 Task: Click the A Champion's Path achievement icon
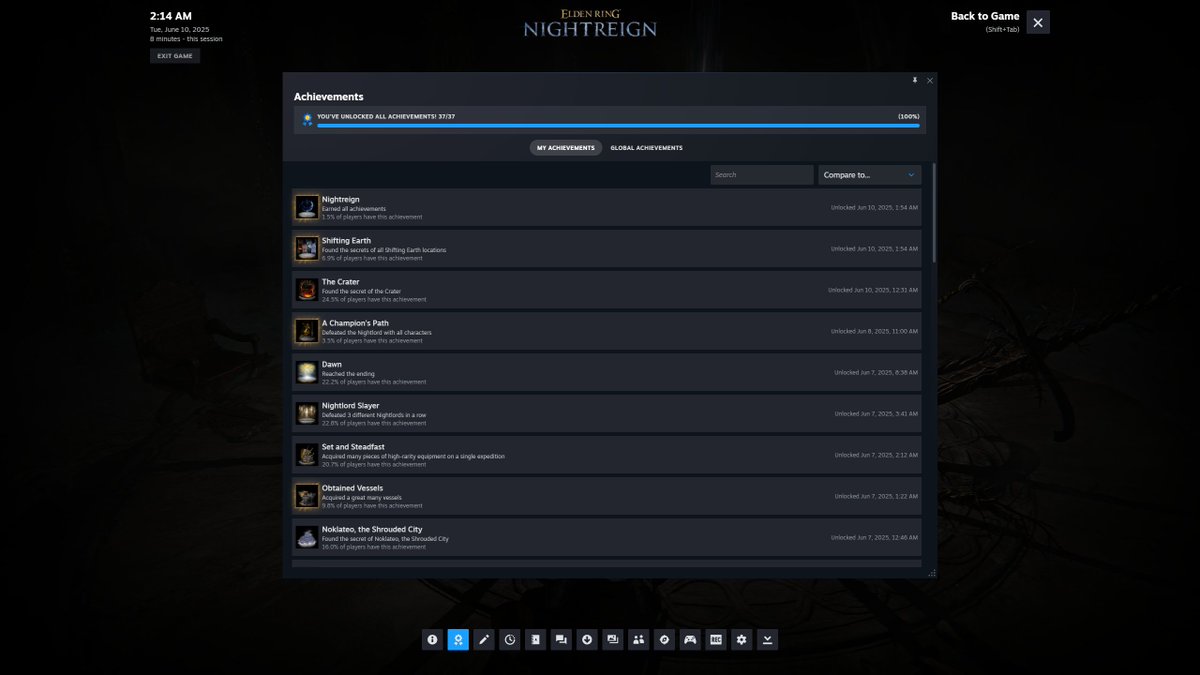point(307,331)
